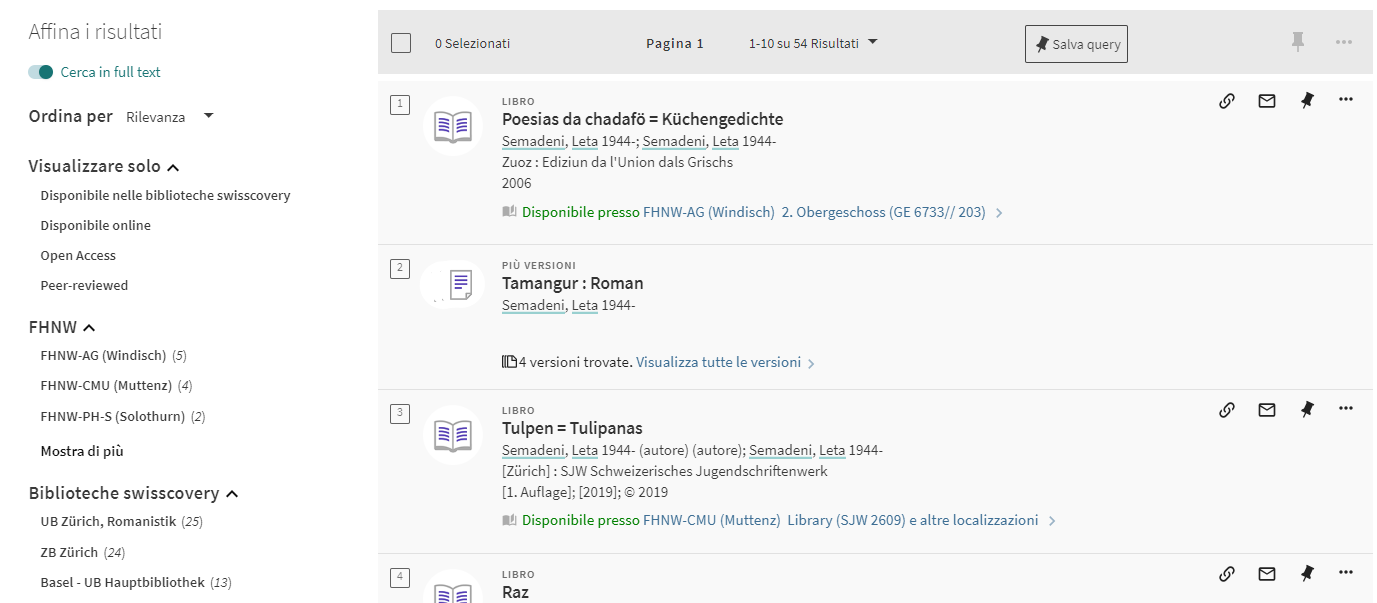Click the Salva query button
Viewport: 1377px width, 603px height.
[1076, 44]
